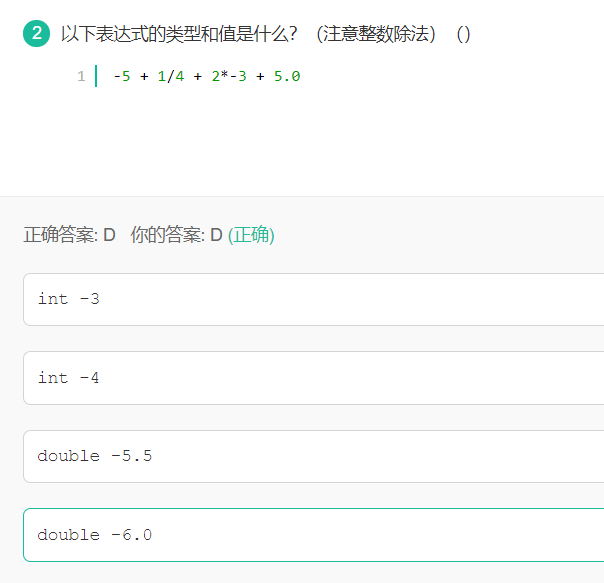This screenshot has width=604, height=583.
Task: Click the green "(正确)" status text
Action: pyautogui.click(x=251, y=235)
